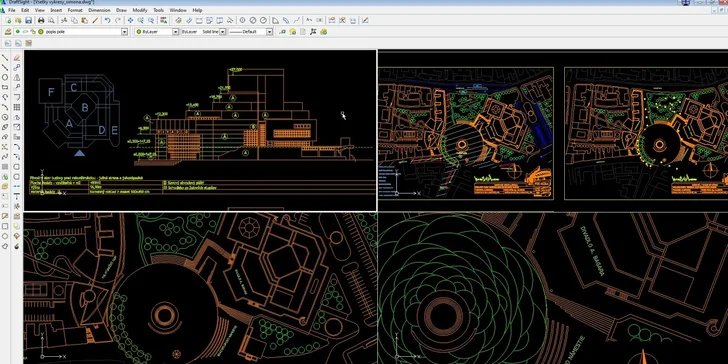
Task: Open the Insert menu
Action: coord(56,10)
